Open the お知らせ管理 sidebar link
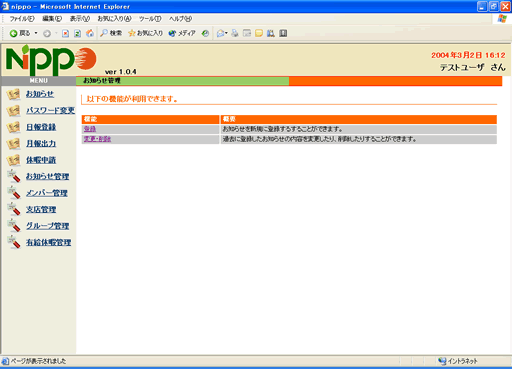 coord(48,176)
